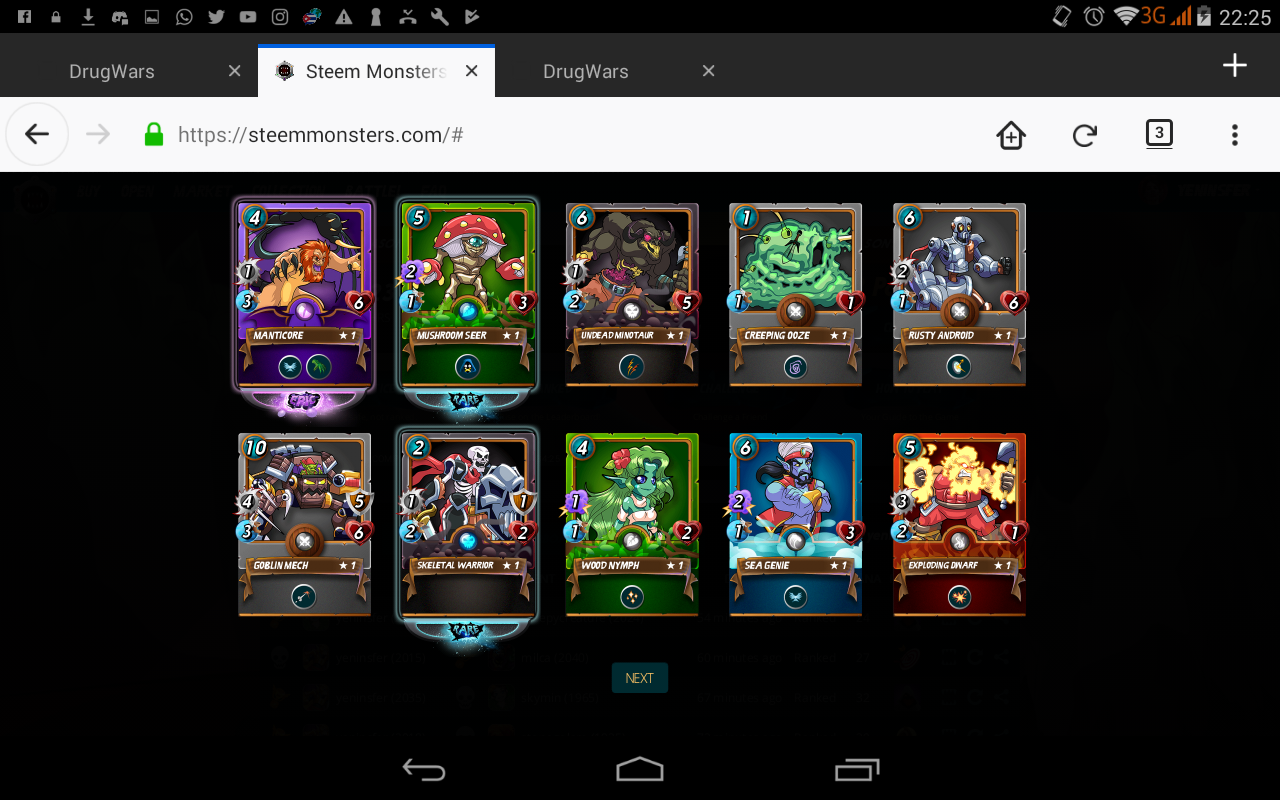1280x800 pixels.
Task: Click the "EXPLODING DWARF" name label
Action: [943, 566]
